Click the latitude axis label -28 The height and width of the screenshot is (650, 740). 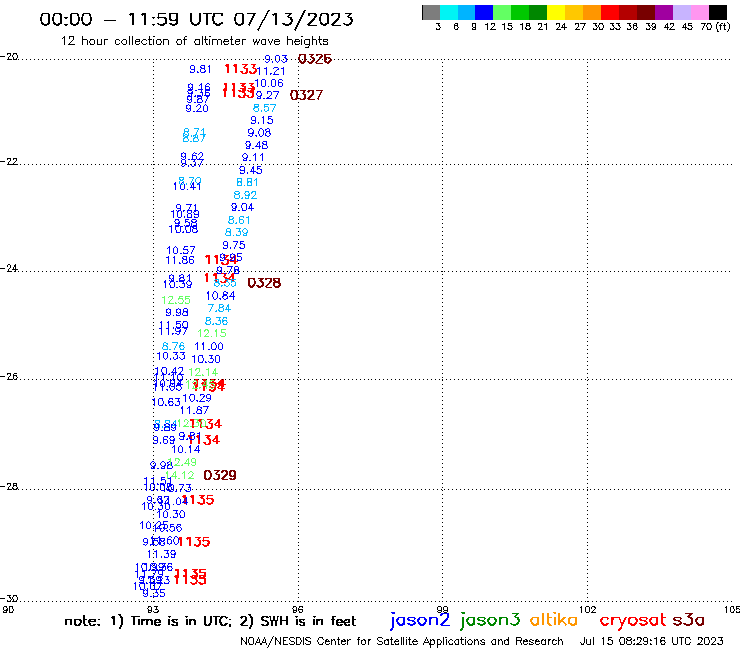click(9, 487)
